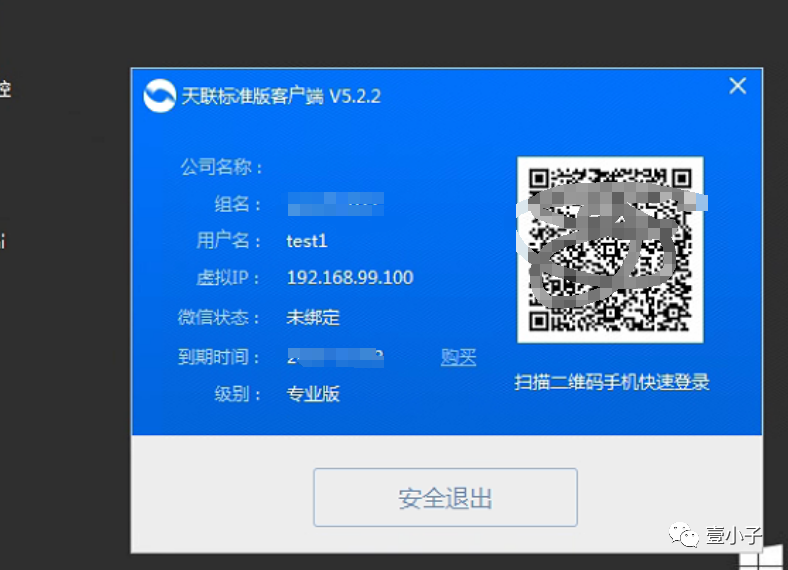Select the username value test1
The width and height of the screenshot is (788, 570).
click(307, 241)
